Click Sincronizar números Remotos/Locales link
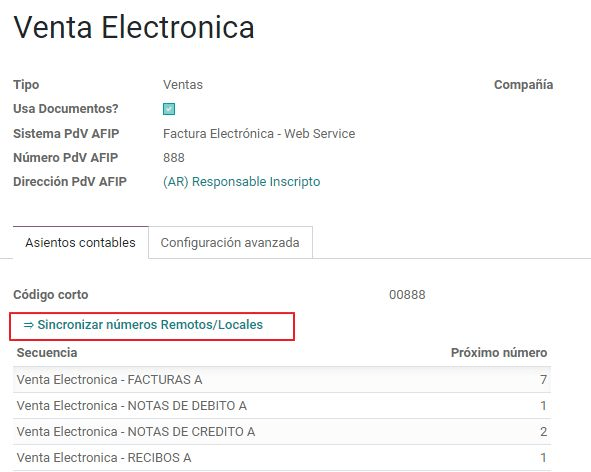 (x=143, y=325)
